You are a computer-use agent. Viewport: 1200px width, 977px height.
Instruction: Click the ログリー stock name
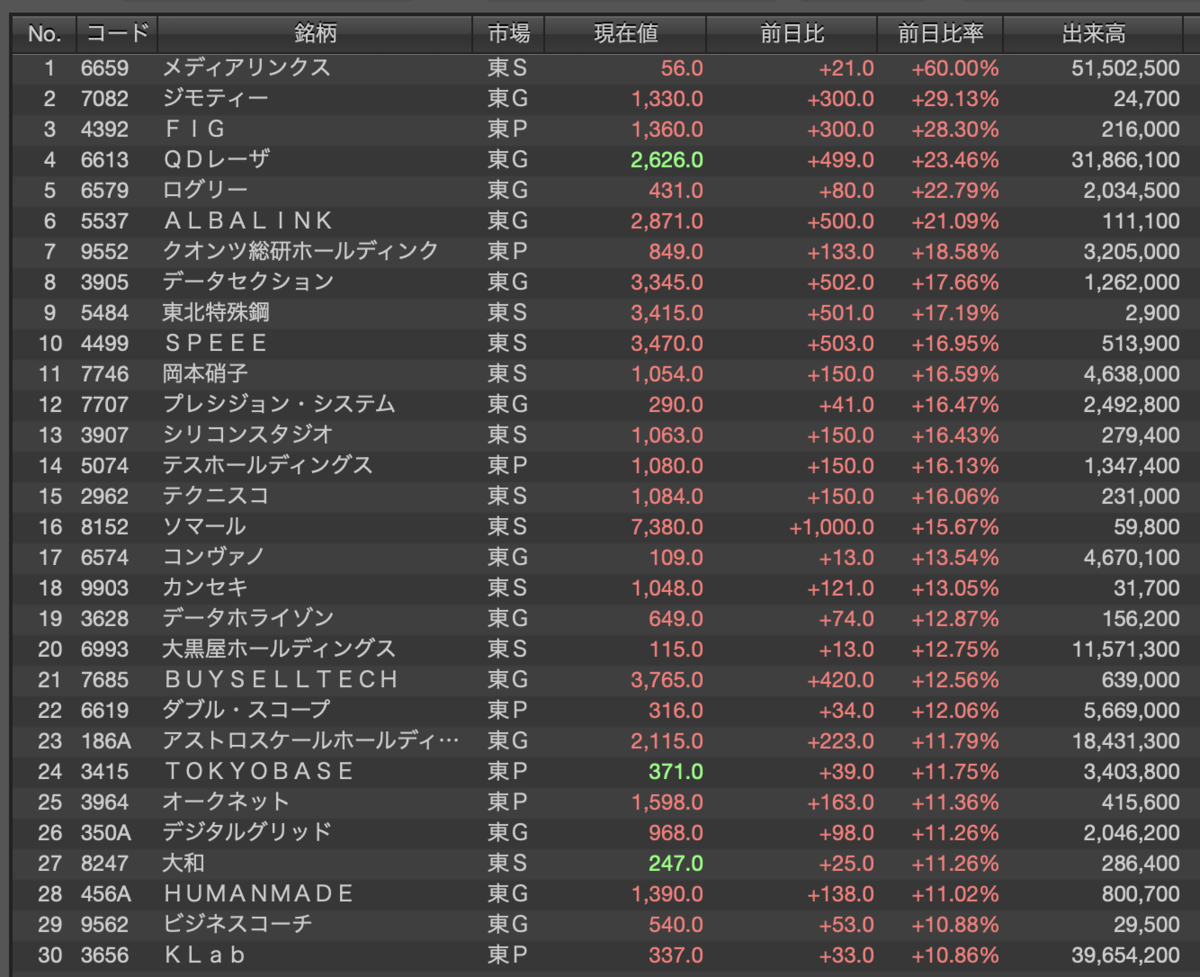205,190
